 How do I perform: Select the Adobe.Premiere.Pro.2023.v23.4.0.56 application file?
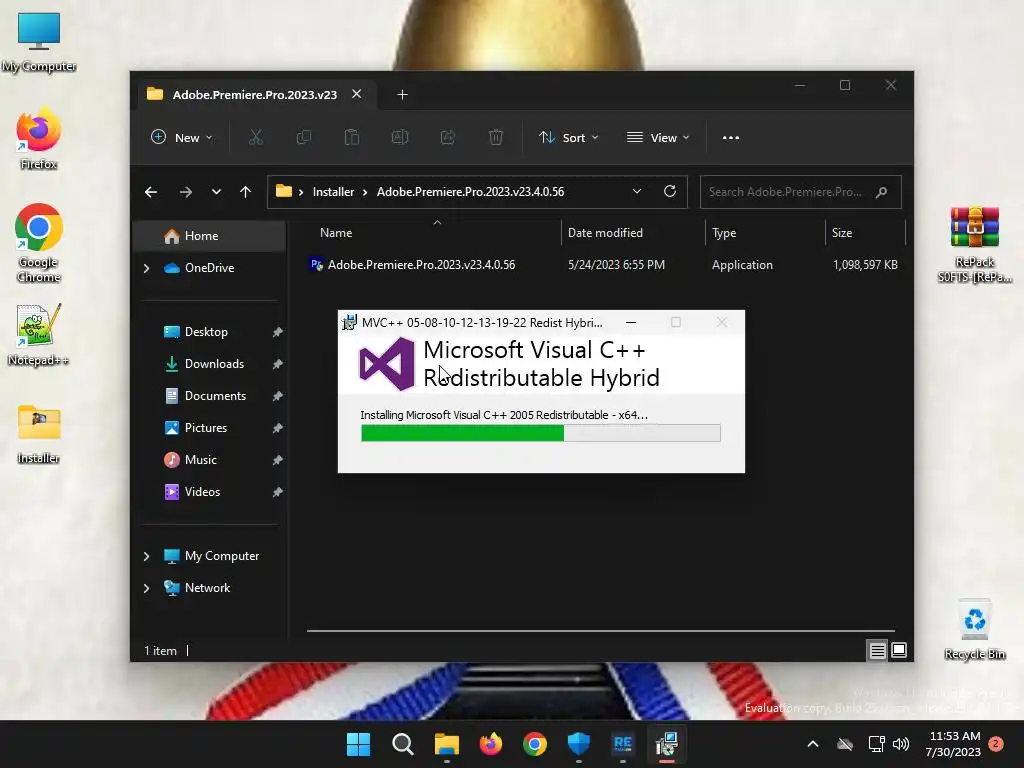tap(602, 265)
